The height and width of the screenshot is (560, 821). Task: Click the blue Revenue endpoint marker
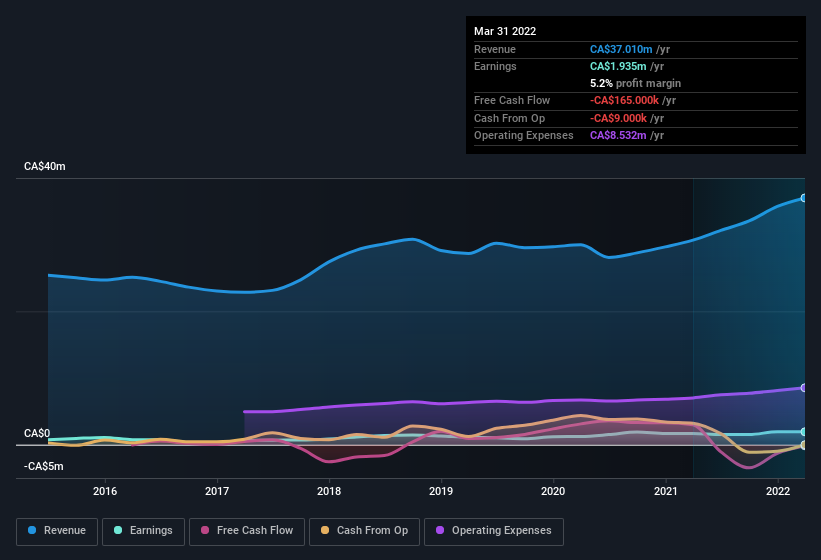tap(803, 198)
